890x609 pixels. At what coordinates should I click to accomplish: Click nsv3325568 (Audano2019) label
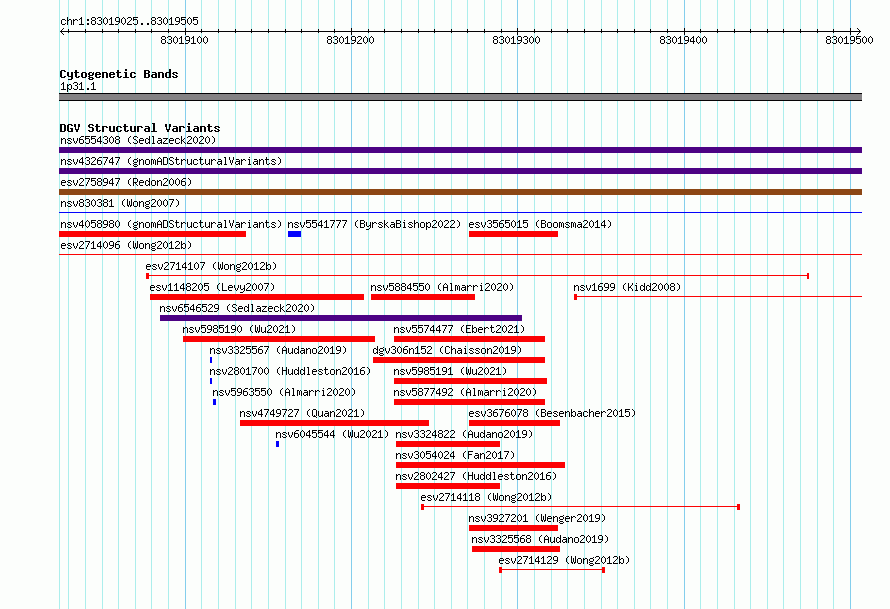tap(540, 539)
